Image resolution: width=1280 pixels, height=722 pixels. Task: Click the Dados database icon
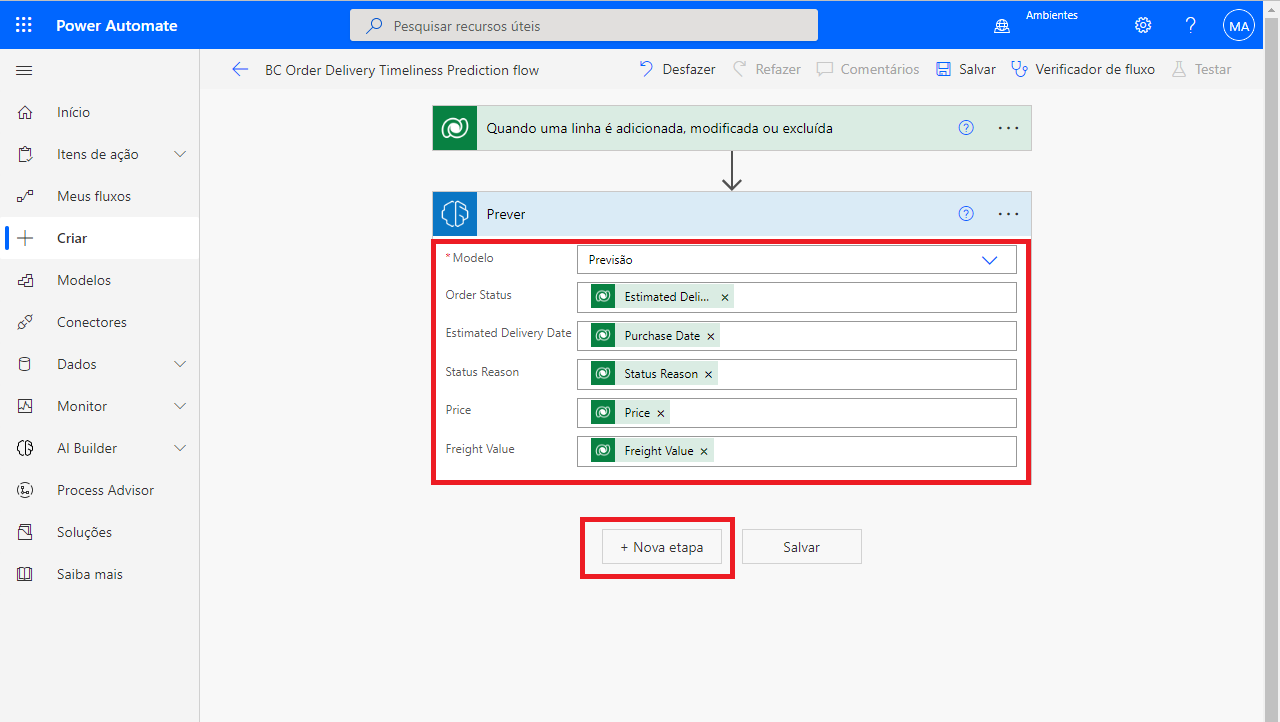pyautogui.click(x=25, y=364)
